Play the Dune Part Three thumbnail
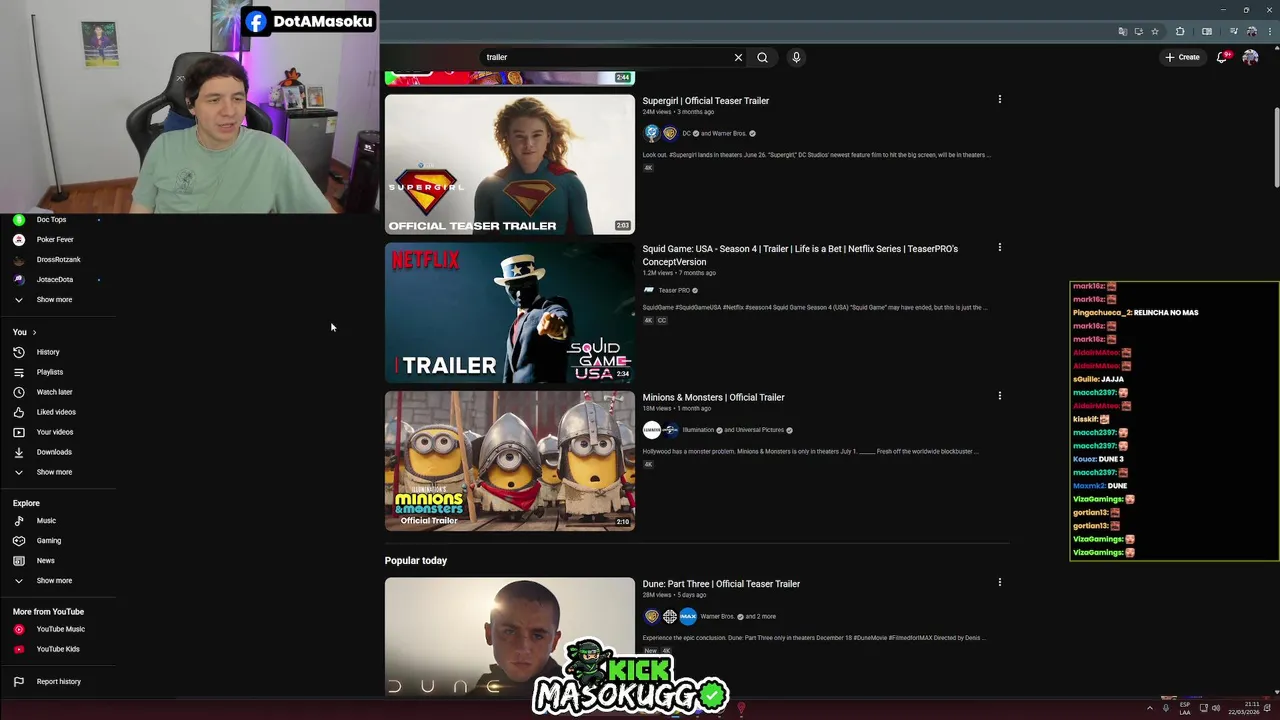Viewport: 1280px width, 720px height. (509, 636)
